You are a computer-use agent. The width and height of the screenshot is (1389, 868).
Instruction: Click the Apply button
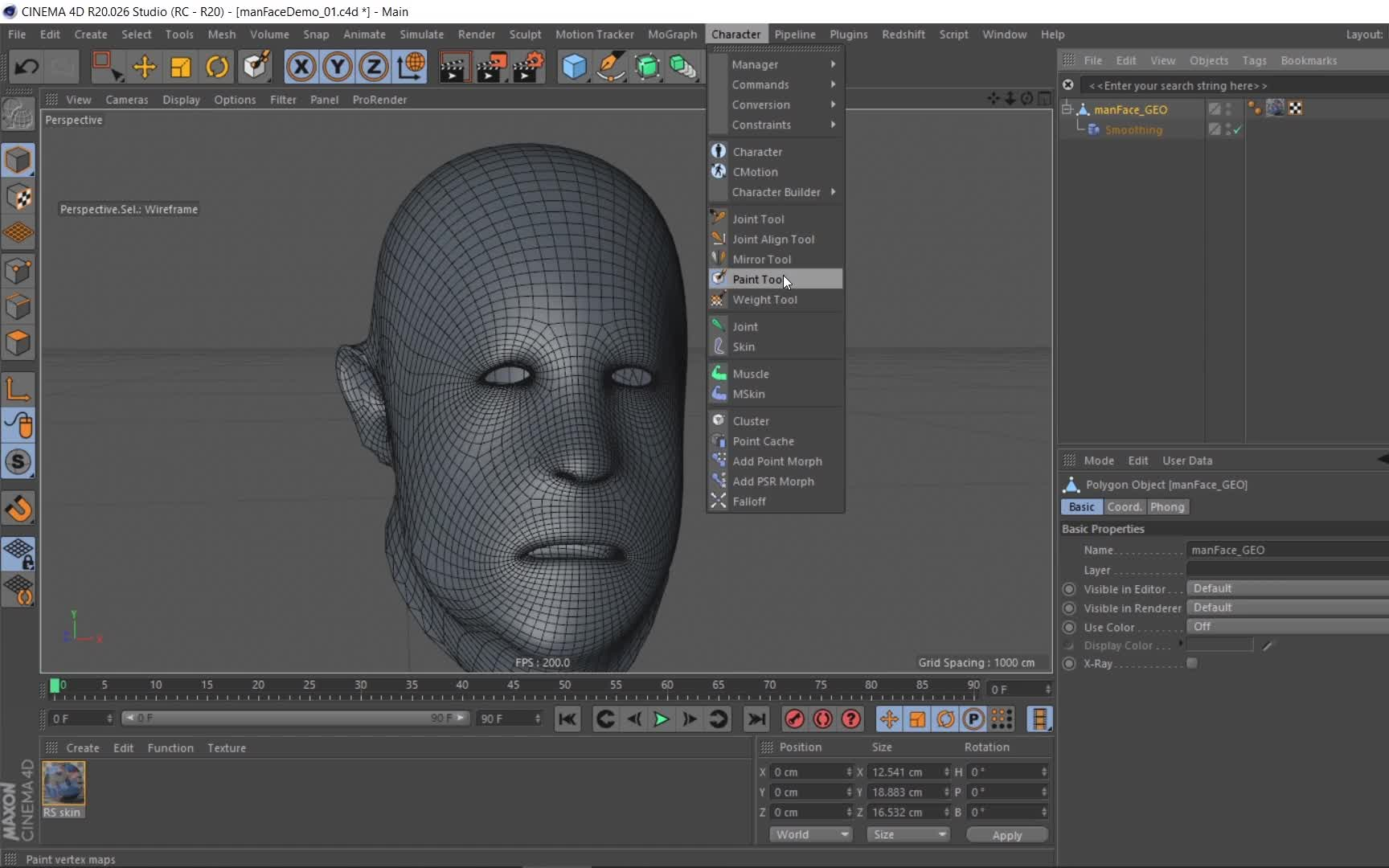click(1006, 835)
